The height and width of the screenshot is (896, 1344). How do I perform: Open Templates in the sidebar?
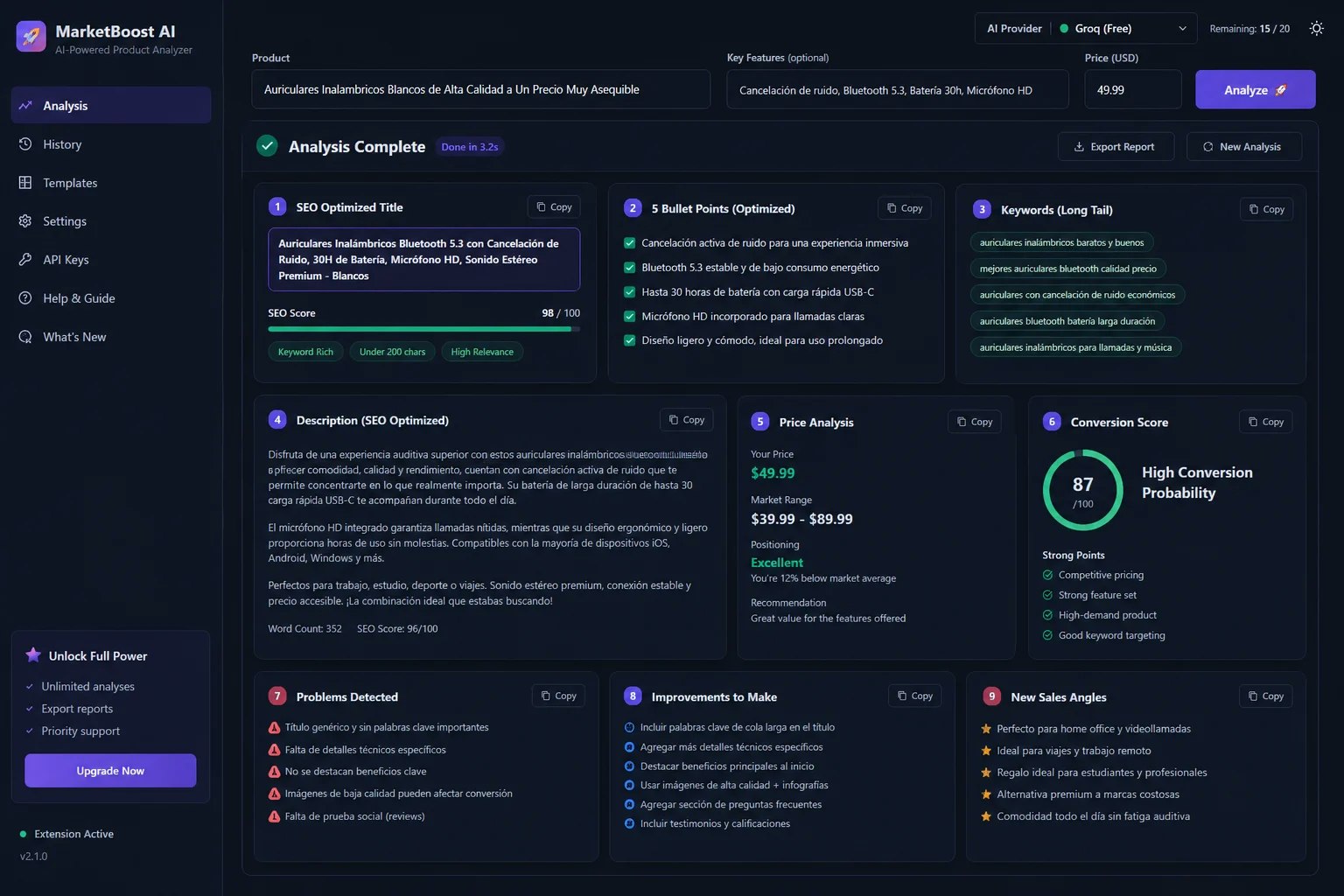point(111,183)
